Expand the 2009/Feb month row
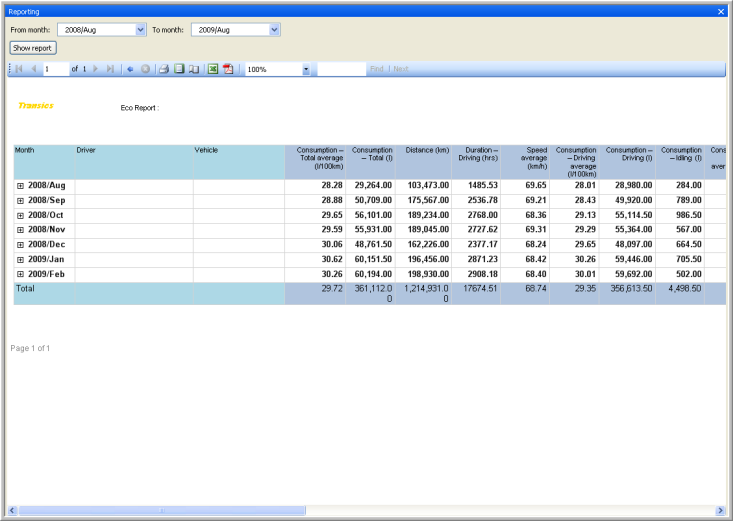 [20, 274]
